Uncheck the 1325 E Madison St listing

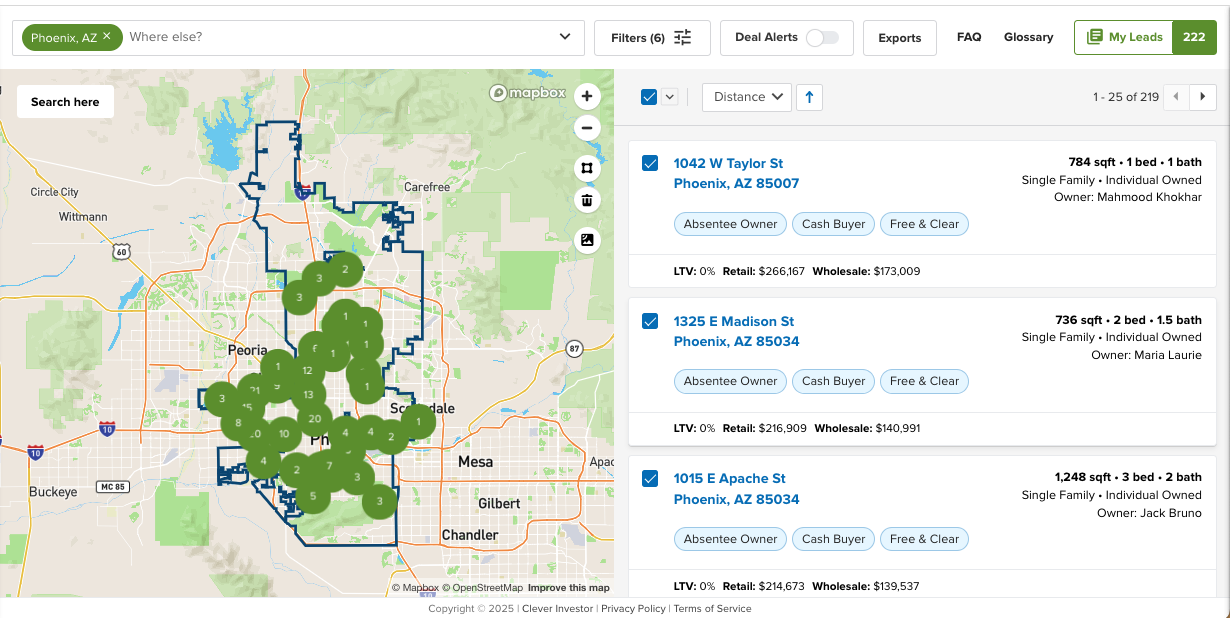coord(650,321)
